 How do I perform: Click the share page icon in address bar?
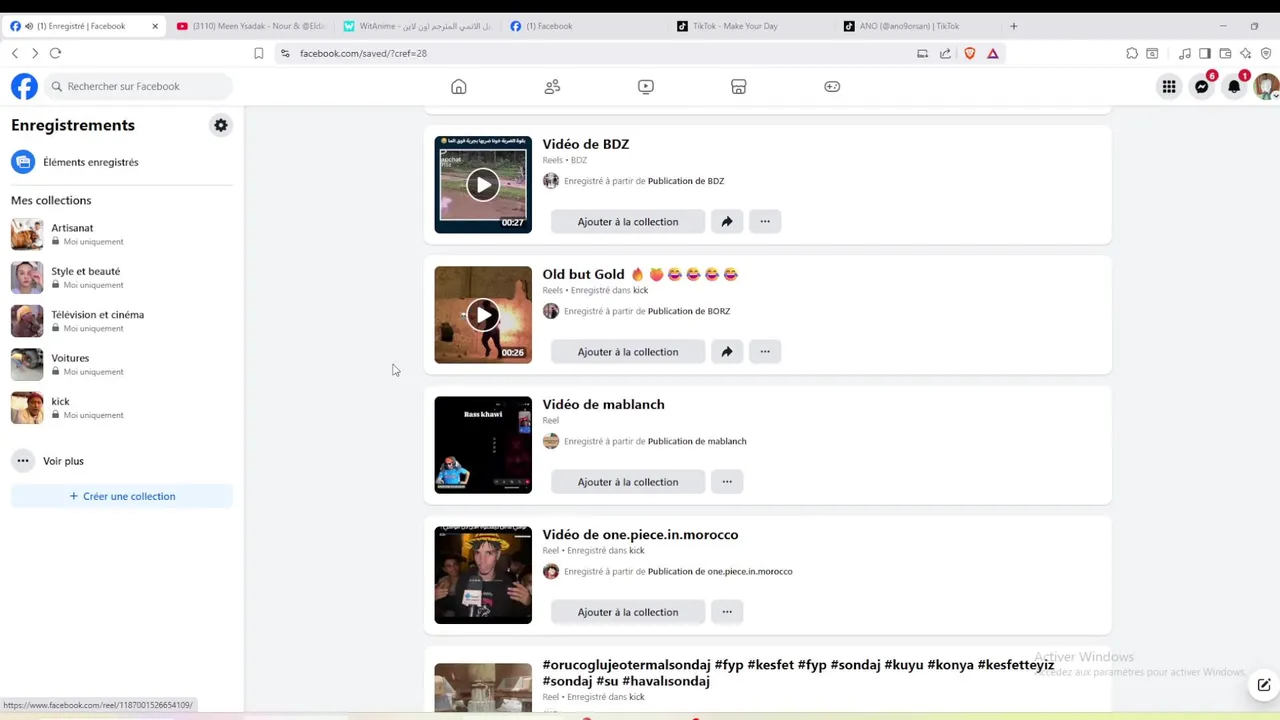click(x=945, y=53)
